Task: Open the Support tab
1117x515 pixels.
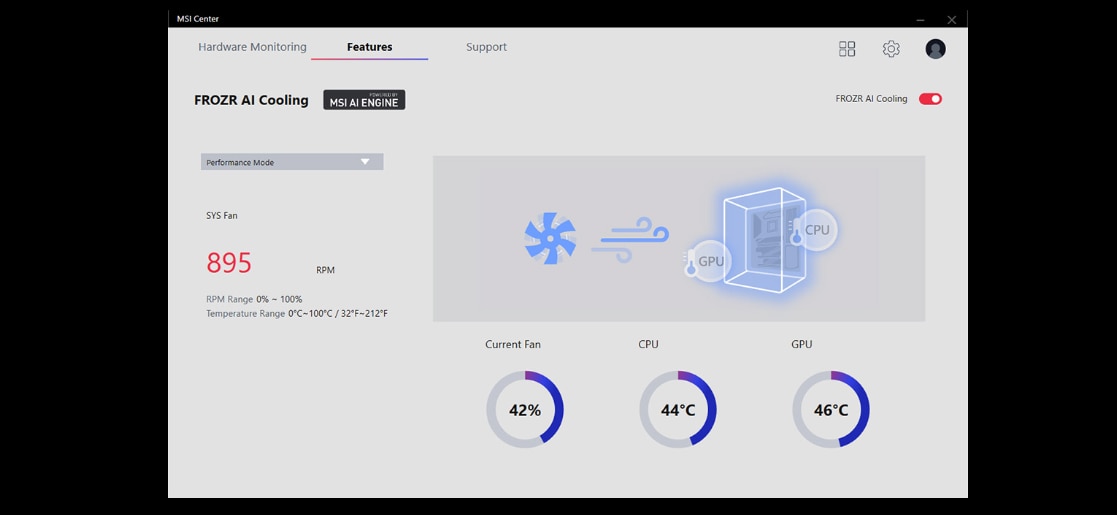Action: (486, 47)
